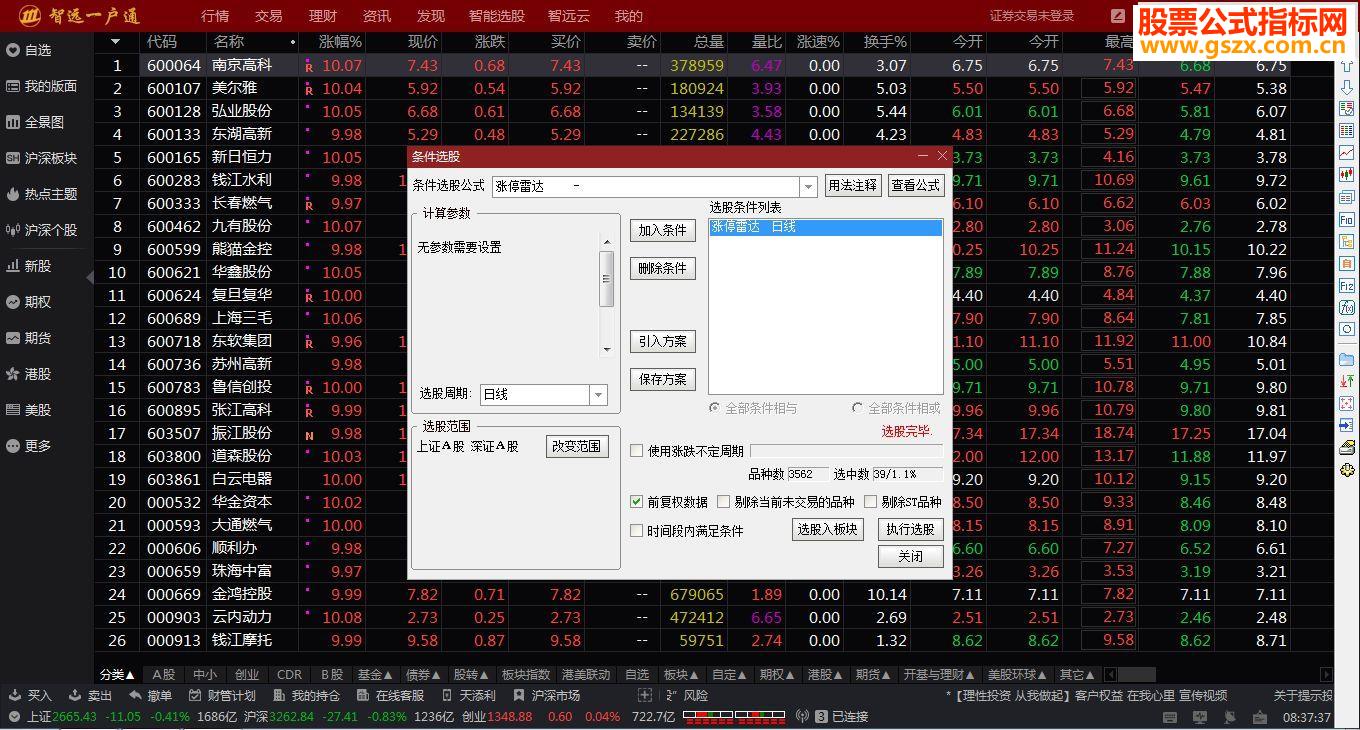The width and height of the screenshot is (1360, 730).
Task: Open 港股 Hong Kong stocks in the sidebar
Action: click(29, 374)
